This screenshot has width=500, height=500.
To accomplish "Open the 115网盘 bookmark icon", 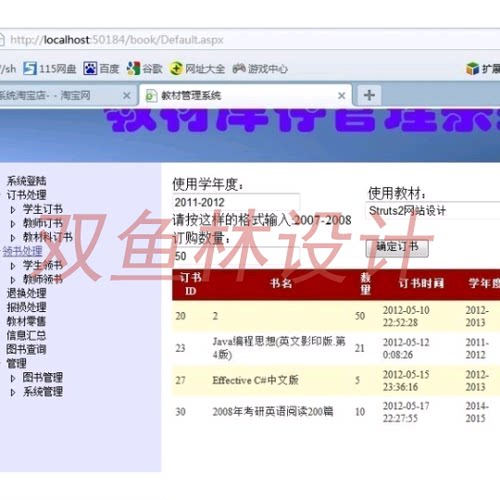I will click(x=30, y=69).
